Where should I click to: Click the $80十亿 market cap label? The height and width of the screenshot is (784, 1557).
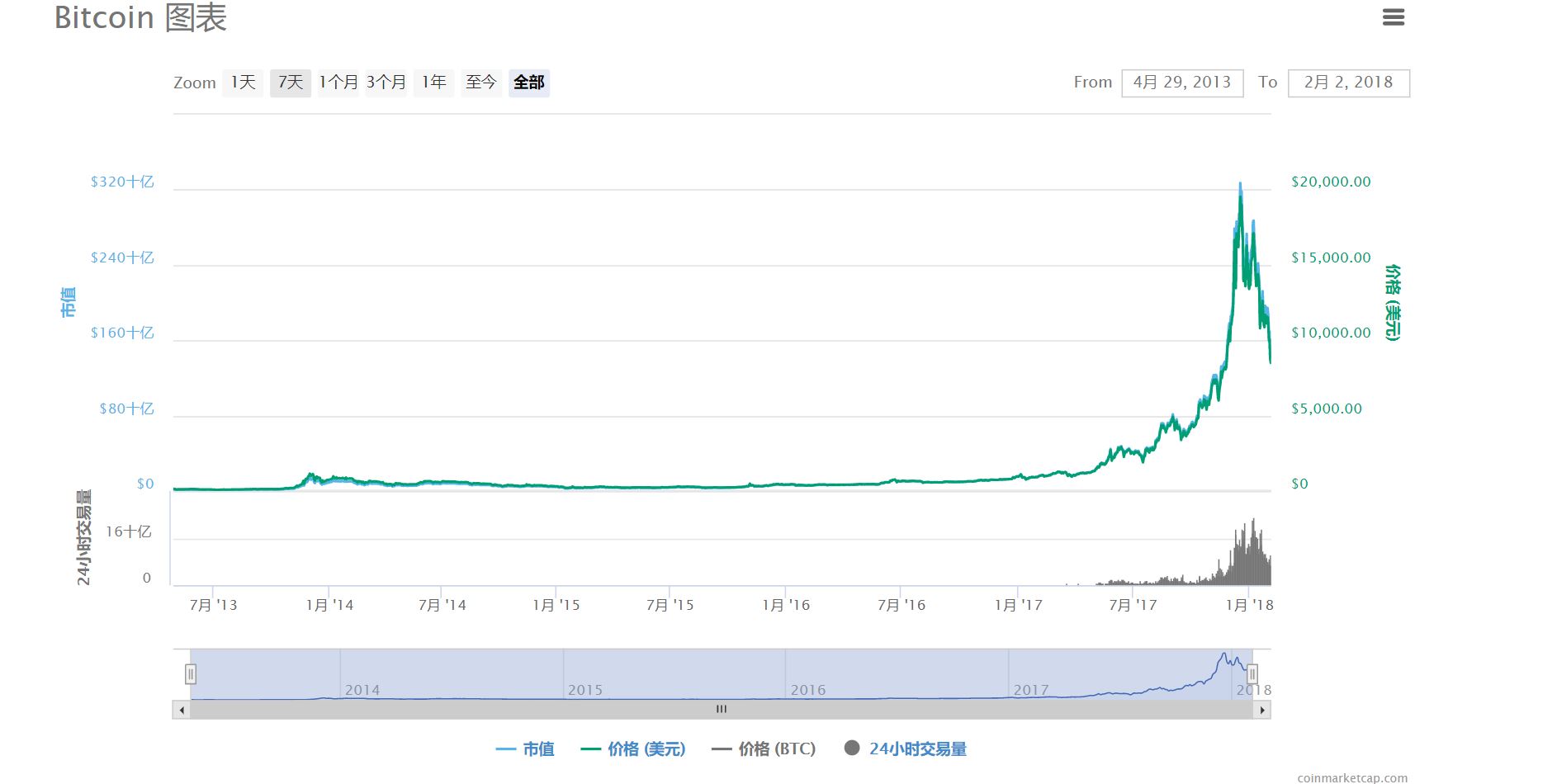point(126,409)
